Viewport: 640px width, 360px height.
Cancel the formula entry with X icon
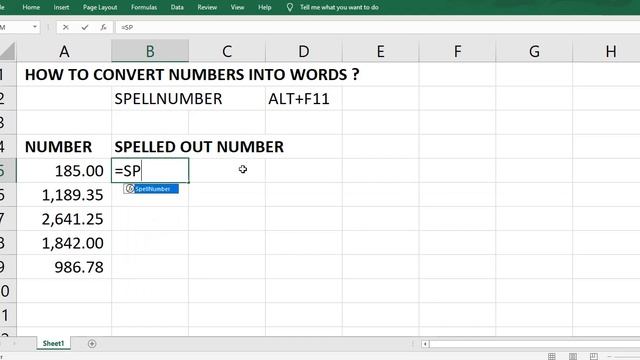coord(66,27)
